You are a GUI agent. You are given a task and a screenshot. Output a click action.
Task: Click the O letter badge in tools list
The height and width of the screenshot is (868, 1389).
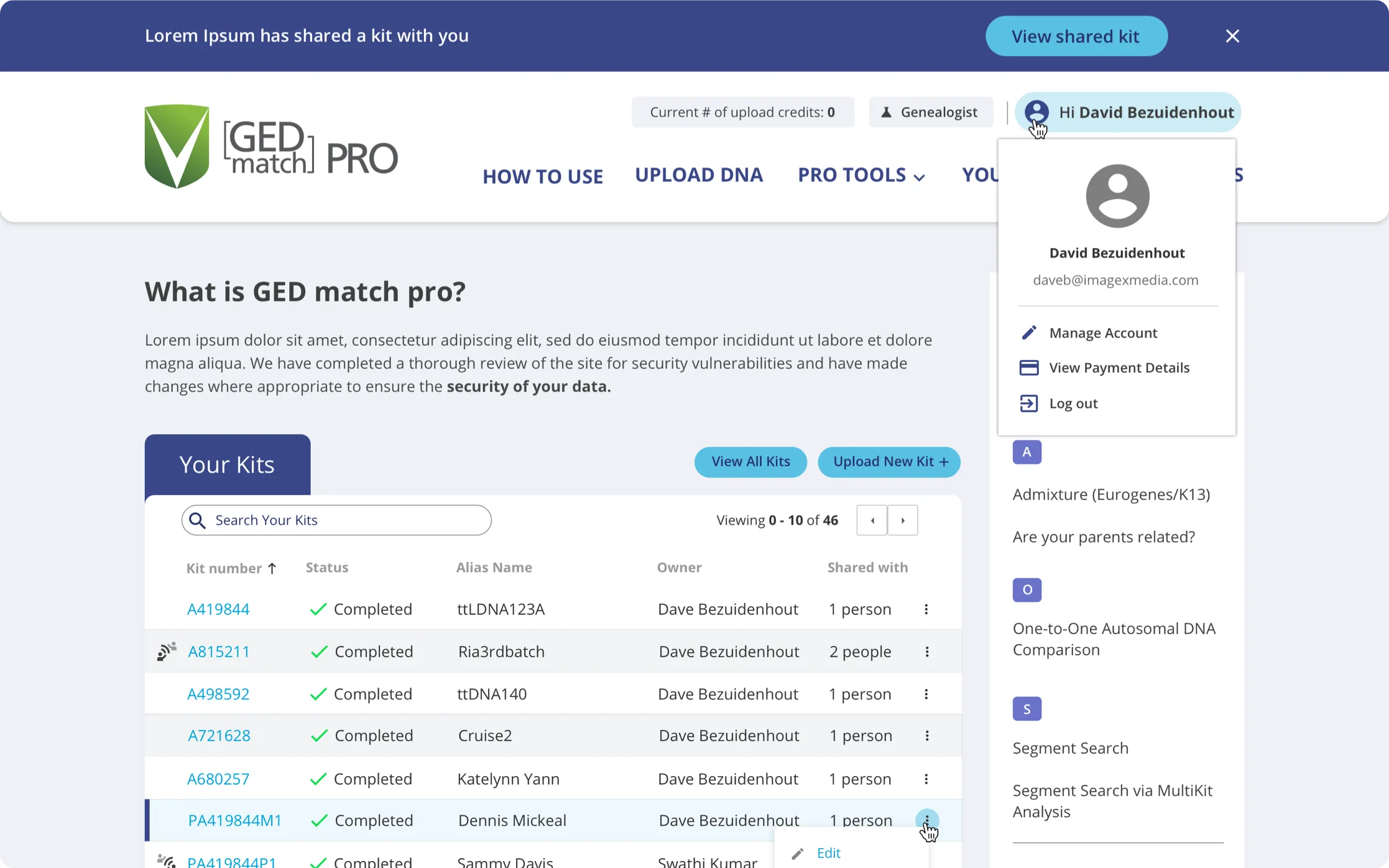point(1027,589)
